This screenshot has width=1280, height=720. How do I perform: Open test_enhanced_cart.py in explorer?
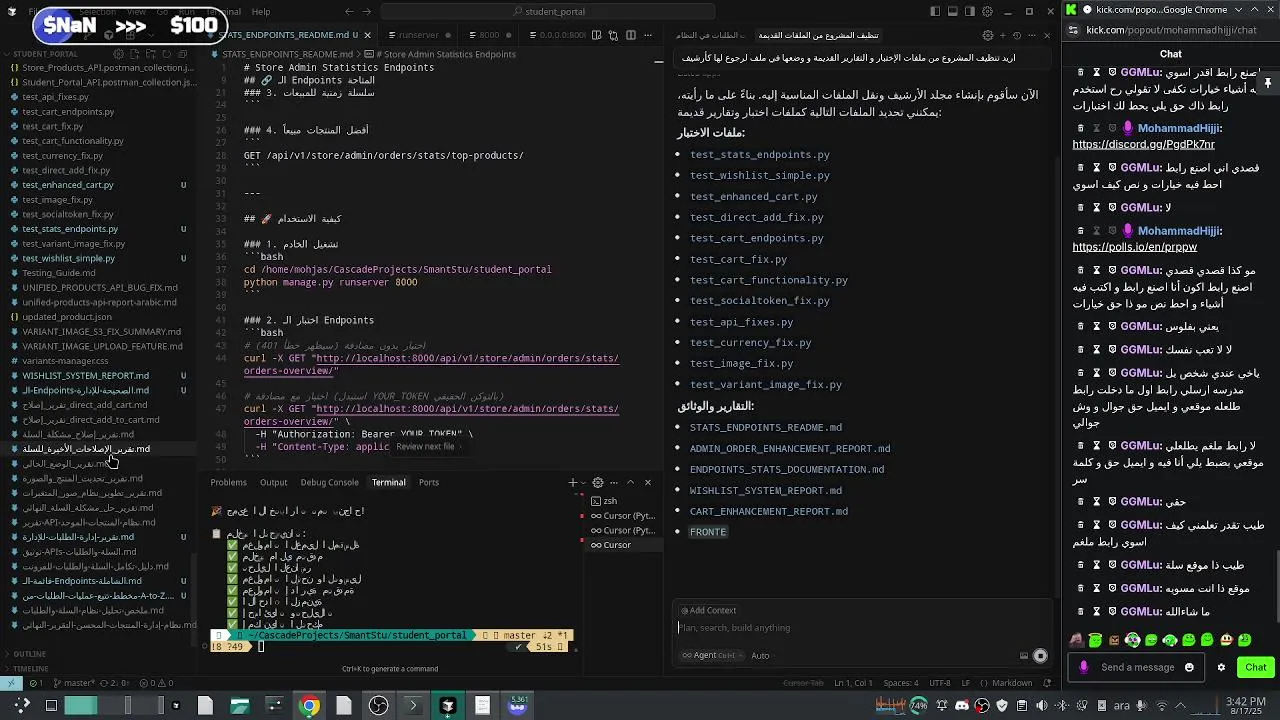coord(67,185)
